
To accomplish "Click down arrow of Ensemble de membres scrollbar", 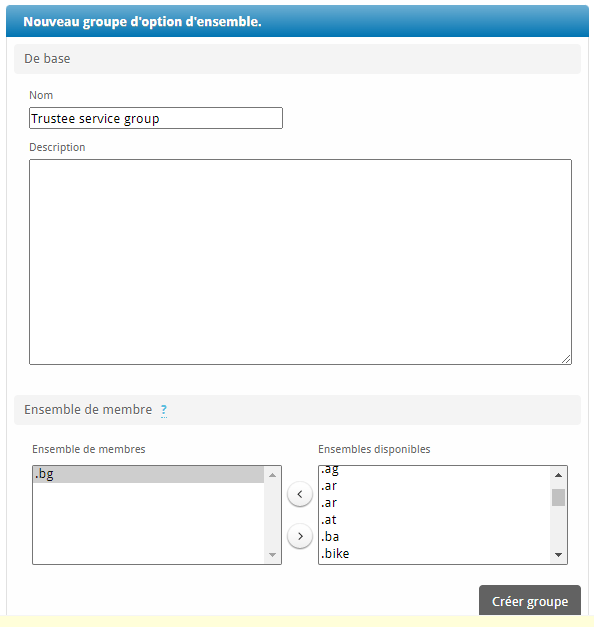I will (x=272, y=555).
